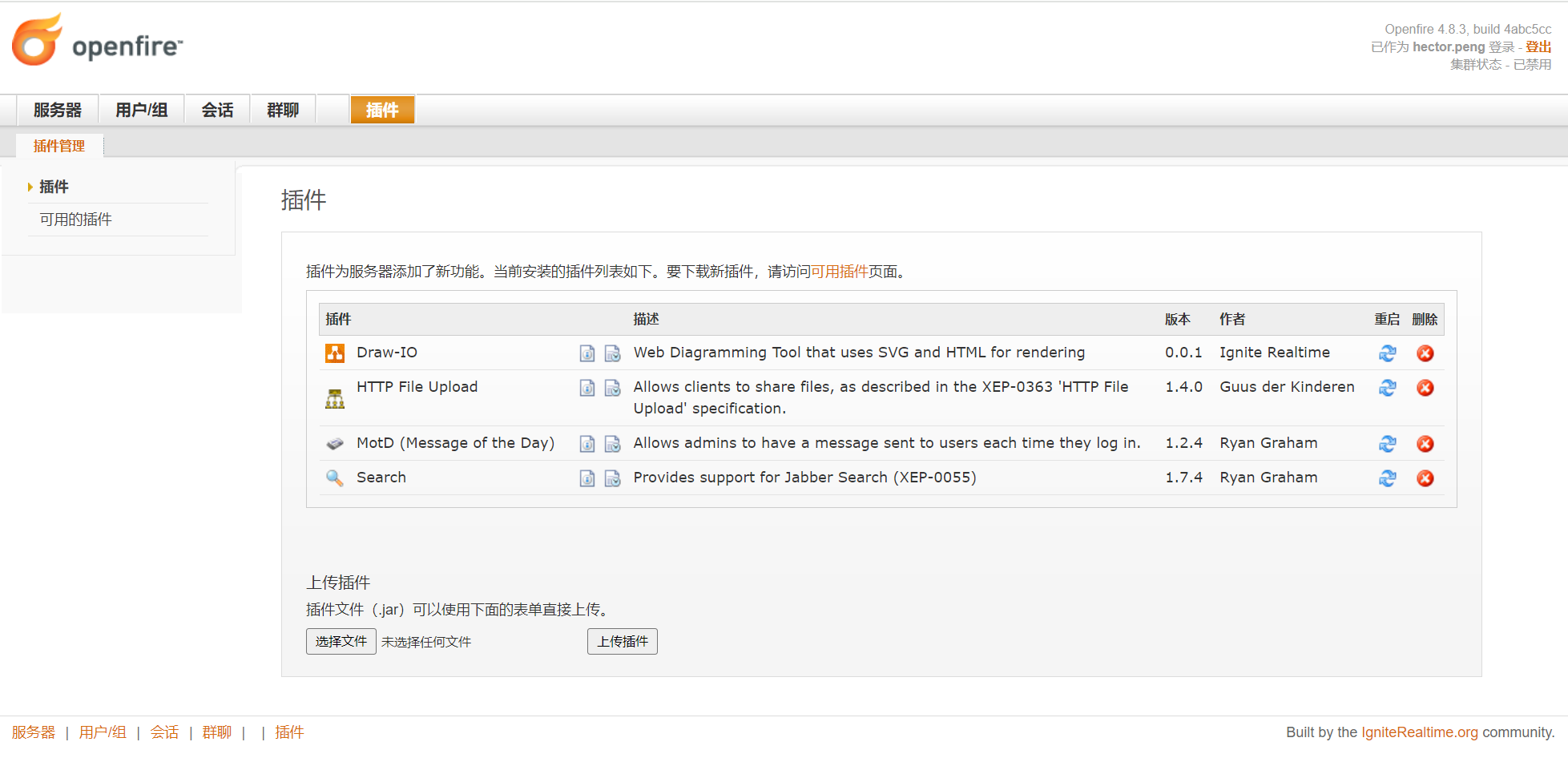Viewport: 1568px width, 762px height.
Task: Switch to the 会话 tab
Action: pyautogui.click(x=218, y=110)
